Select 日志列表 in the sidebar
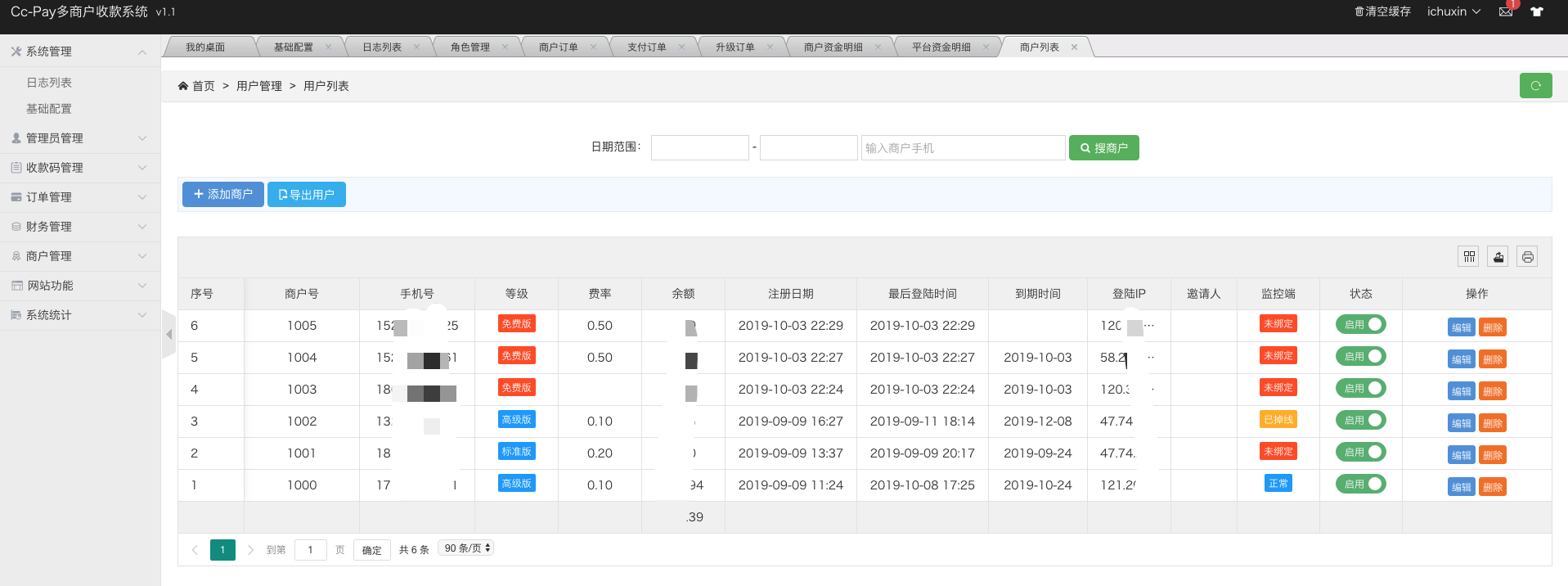 (x=49, y=83)
